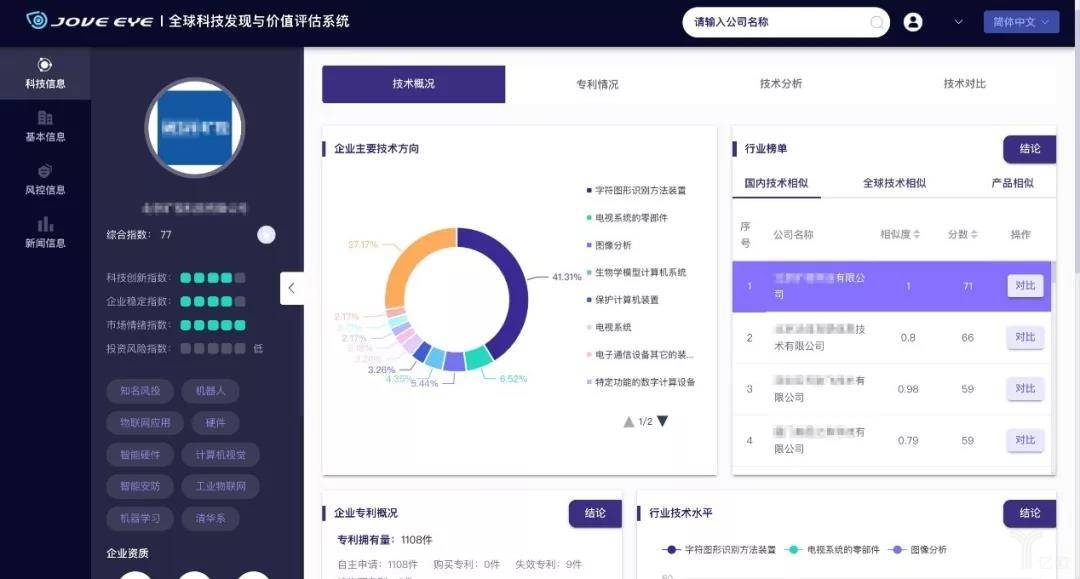Image resolution: width=1080 pixels, height=579 pixels.
Task: Click 结论 button in 行业榜单 panel
Action: click(1029, 149)
